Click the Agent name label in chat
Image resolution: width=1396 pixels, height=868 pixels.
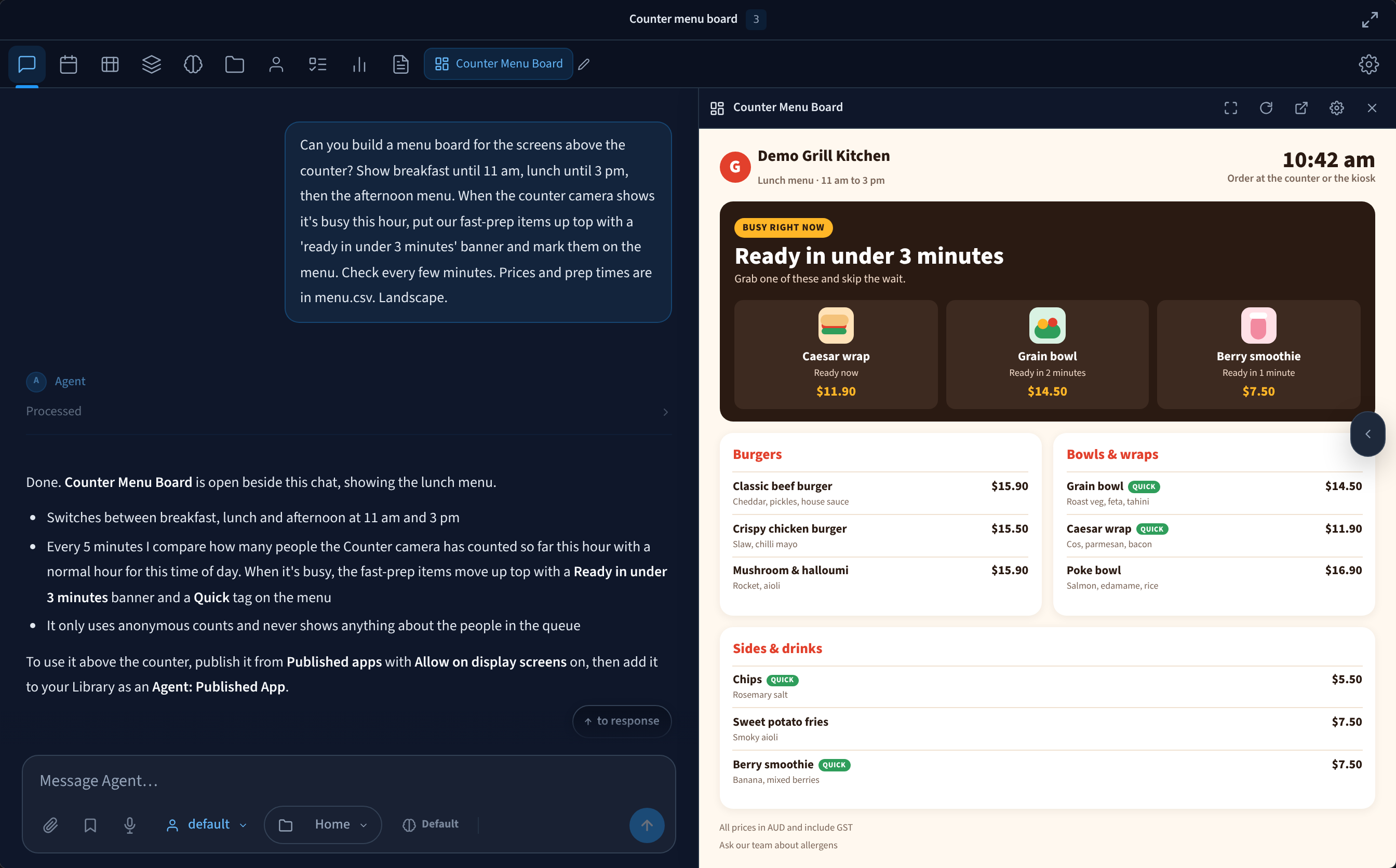(x=70, y=381)
